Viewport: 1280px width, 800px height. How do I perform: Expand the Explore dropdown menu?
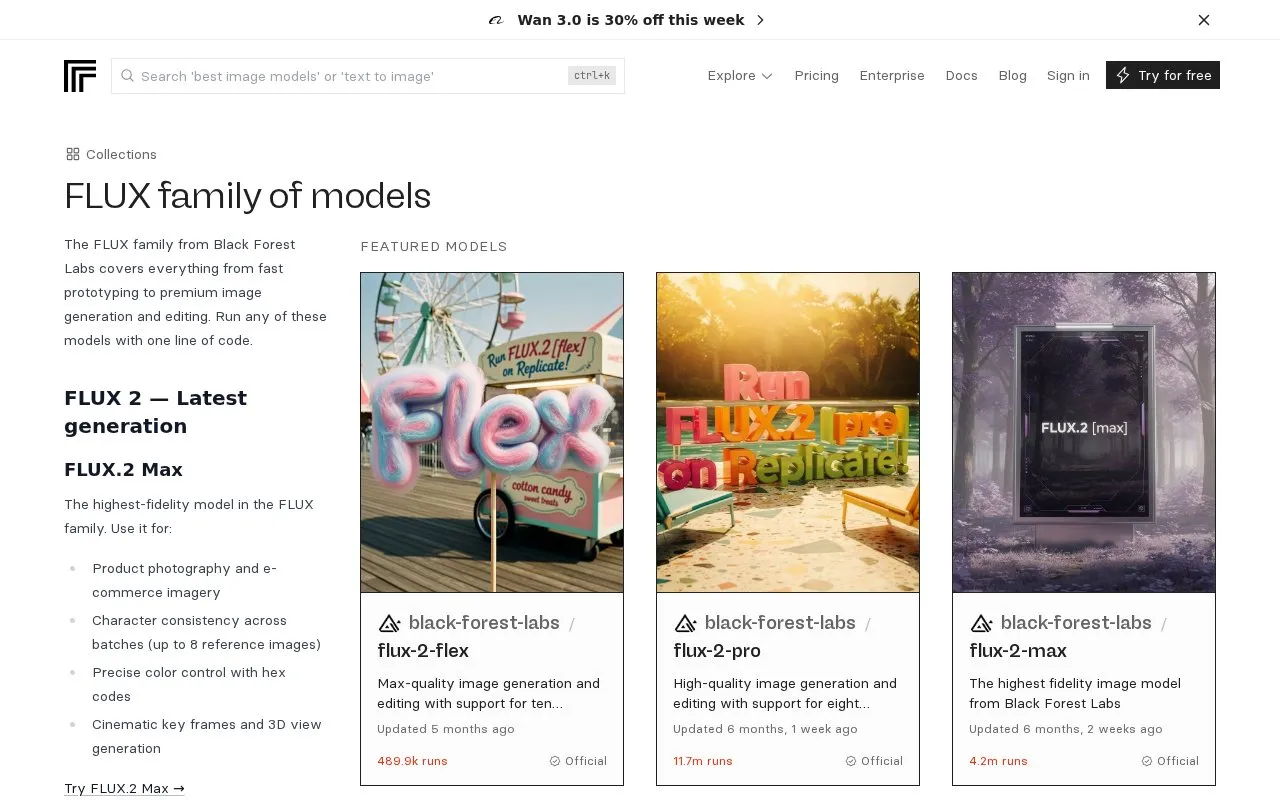[x=740, y=75]
